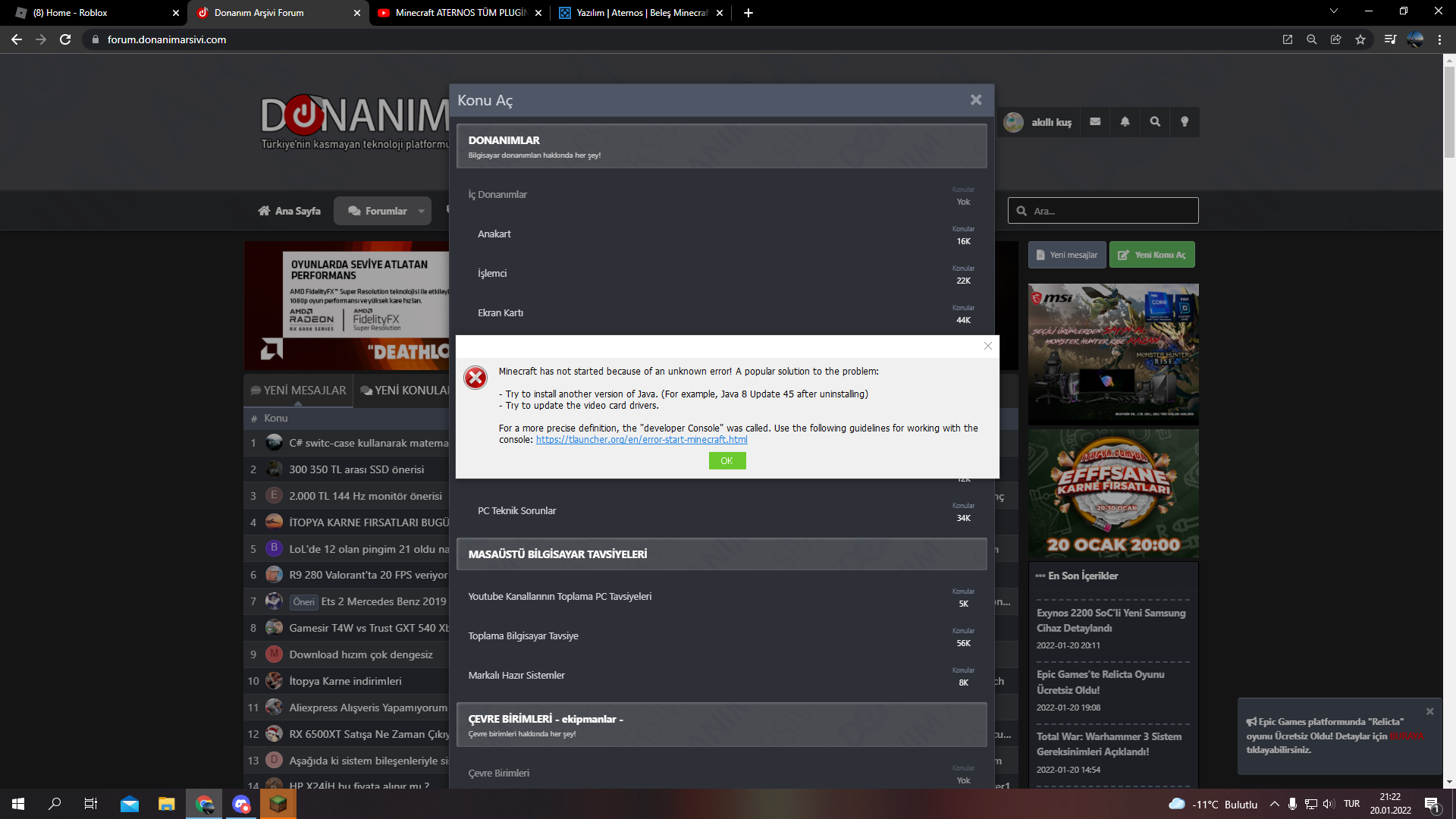Open Windows Start menu

[x=18, y=804]
